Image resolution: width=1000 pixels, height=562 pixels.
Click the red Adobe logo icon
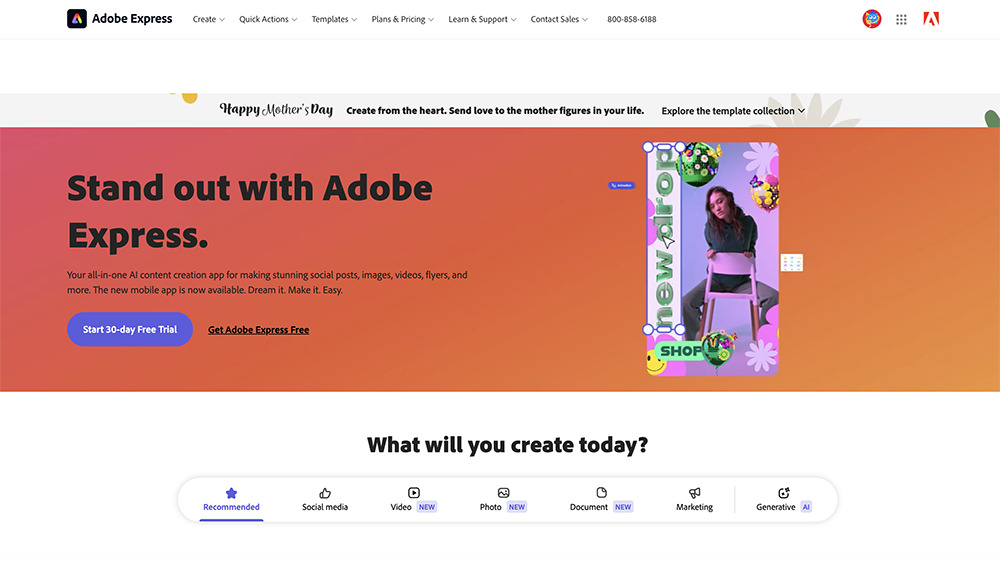pos(931,19)
